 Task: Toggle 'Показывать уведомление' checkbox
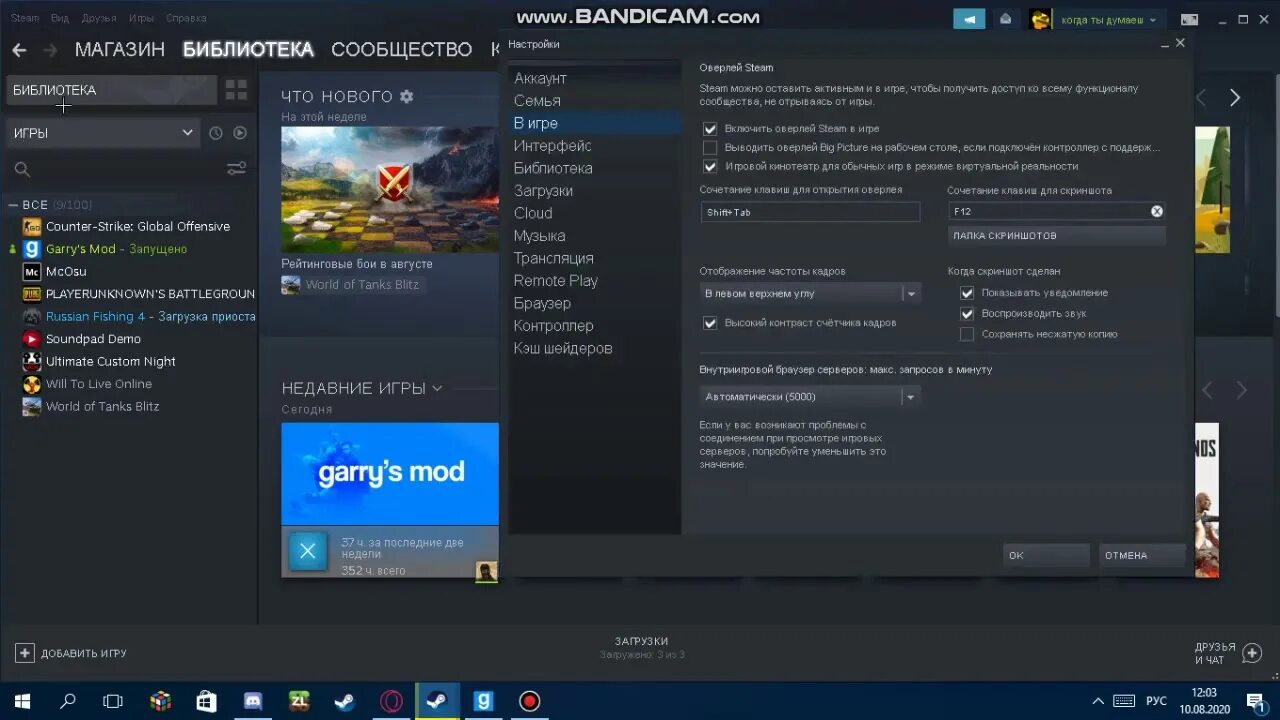click(967, 293)
